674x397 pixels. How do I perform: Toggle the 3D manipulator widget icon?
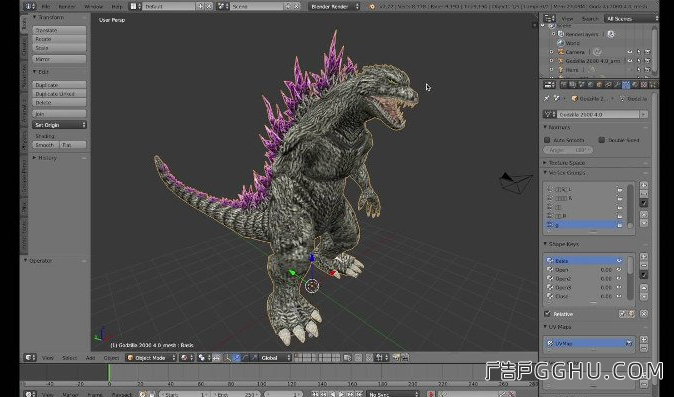[x=227, y=357]
